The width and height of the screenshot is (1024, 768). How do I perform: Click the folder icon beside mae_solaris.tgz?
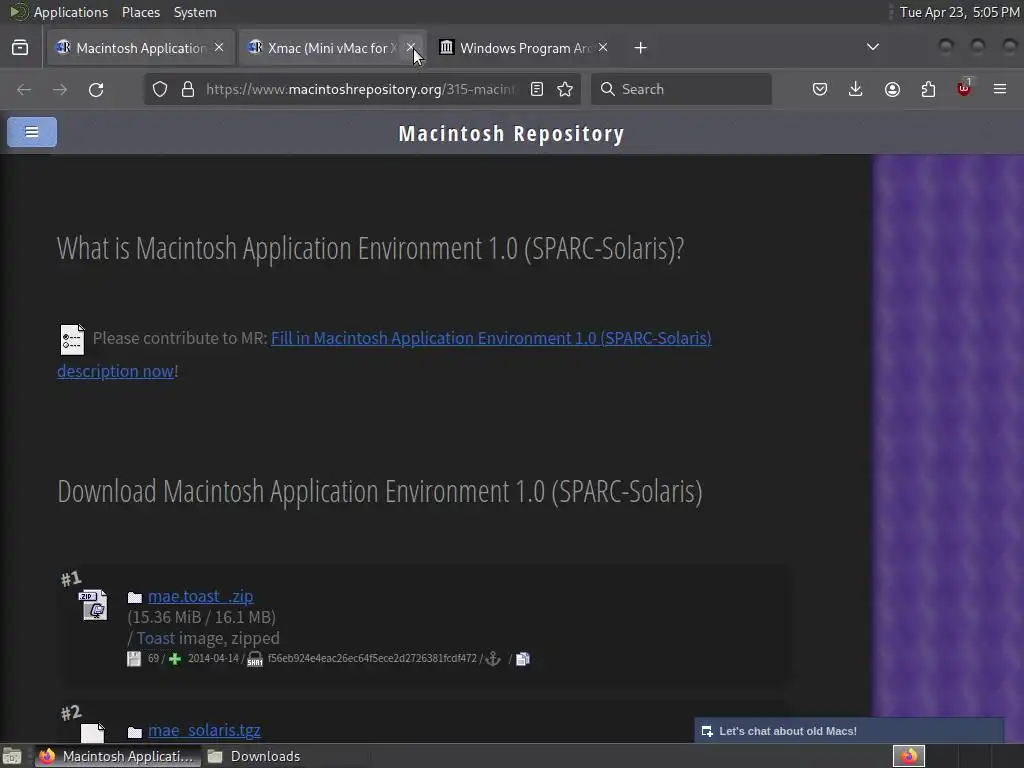pos(135,732)
